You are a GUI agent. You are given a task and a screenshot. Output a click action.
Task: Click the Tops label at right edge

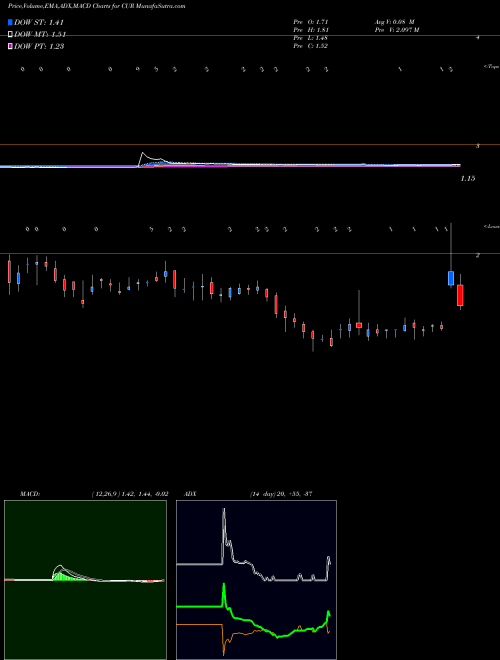pyautogui.click(x=492, y=67)
